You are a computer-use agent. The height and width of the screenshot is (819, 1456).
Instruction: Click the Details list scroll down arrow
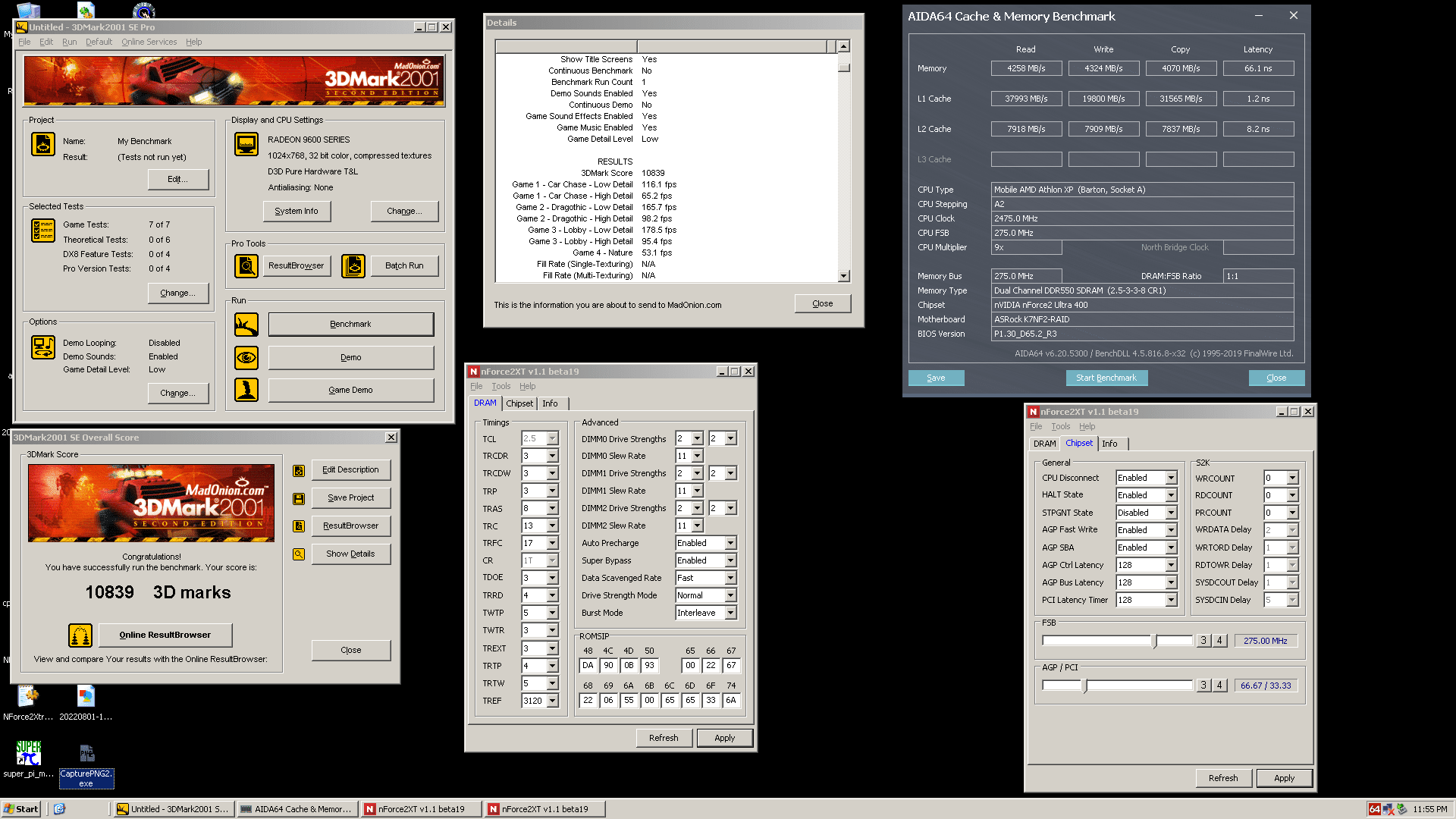pos(843,276)
